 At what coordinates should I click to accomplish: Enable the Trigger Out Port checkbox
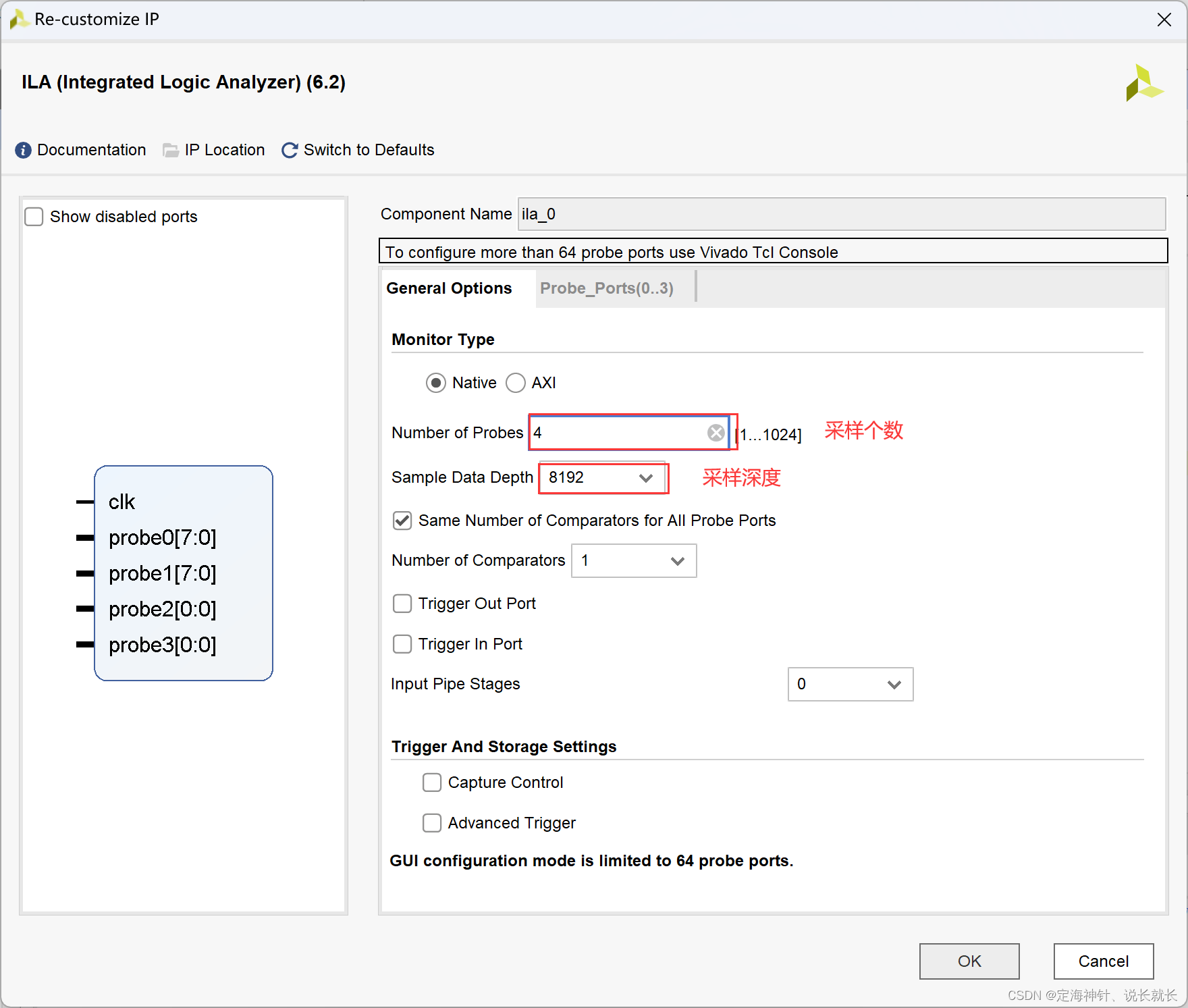tap(402, 604)
